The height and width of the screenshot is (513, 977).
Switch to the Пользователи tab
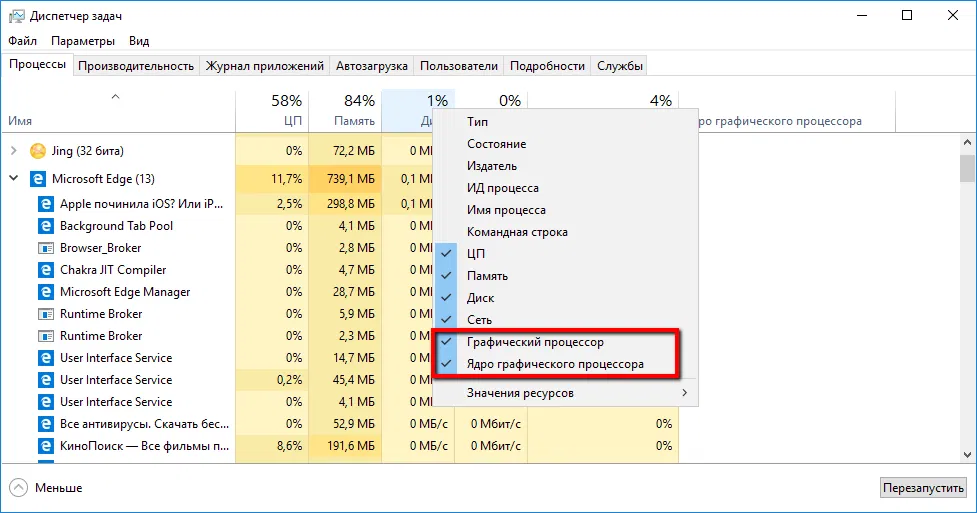click(x=459, y=66)
